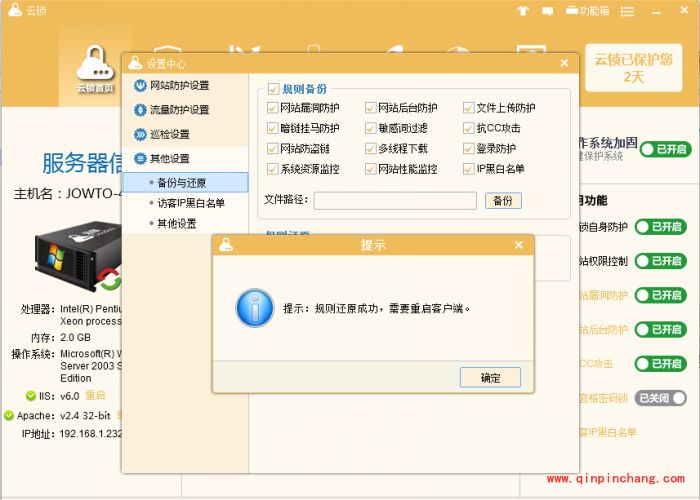The width and height of the screenshot is (700, 500).
Task: Toggle the 云锁自身防护 已开启 switch
Action: pos(661,227)
